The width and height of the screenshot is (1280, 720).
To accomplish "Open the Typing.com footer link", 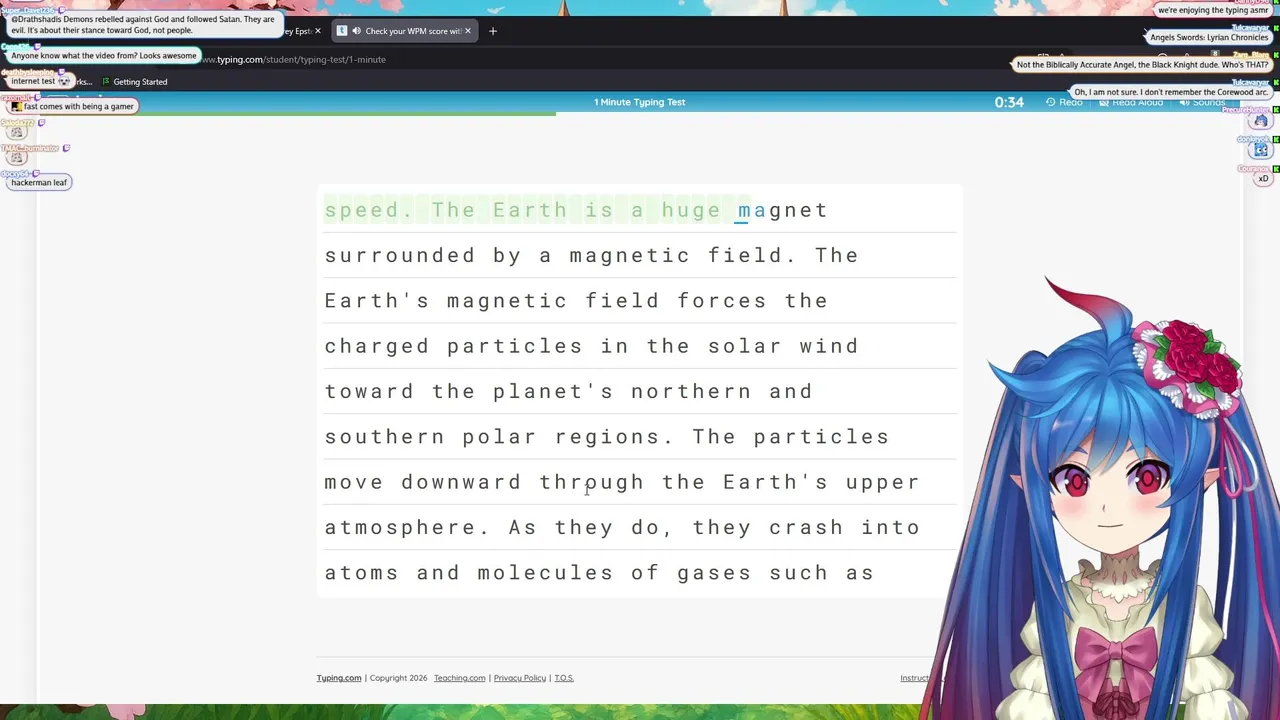I will pyautogui.click(x=339, y=678).
